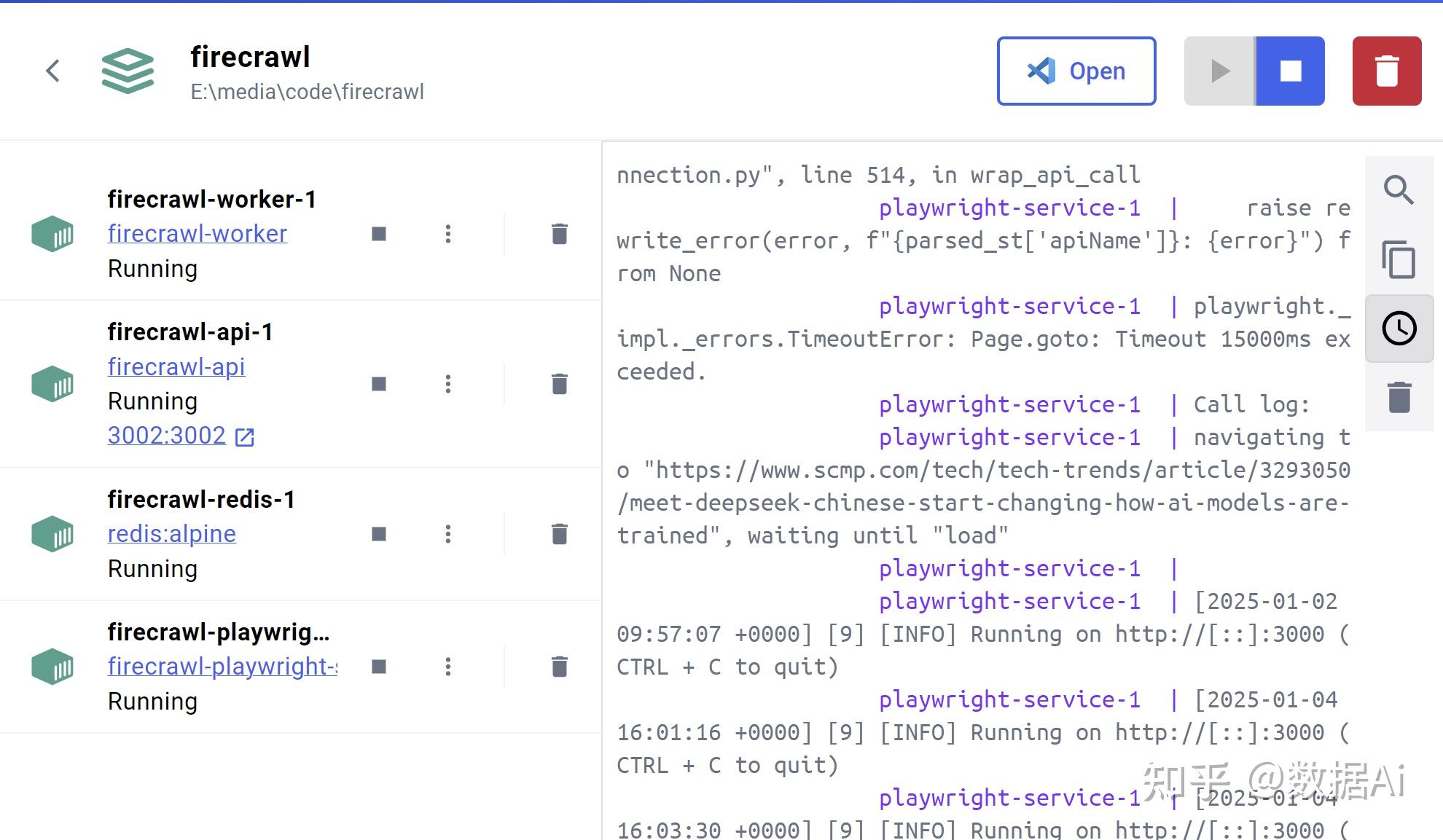
Task: Stop the firecrawl-playwright container
Action: point(378,667)
